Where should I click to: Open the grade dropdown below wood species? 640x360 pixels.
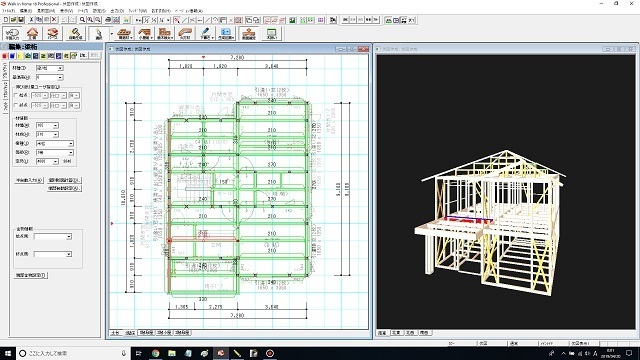(55, 153)
